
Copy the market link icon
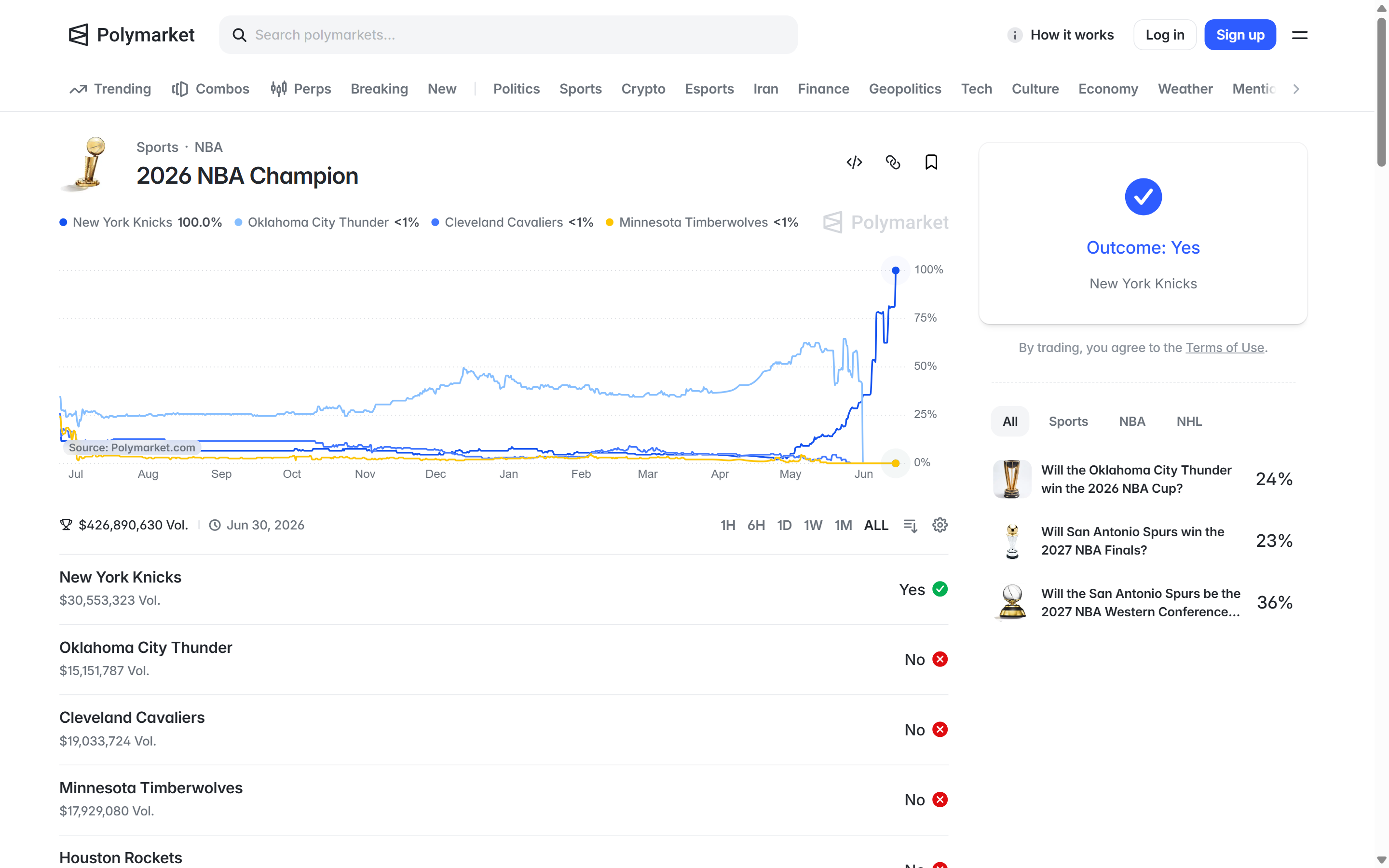coord(893,163)
